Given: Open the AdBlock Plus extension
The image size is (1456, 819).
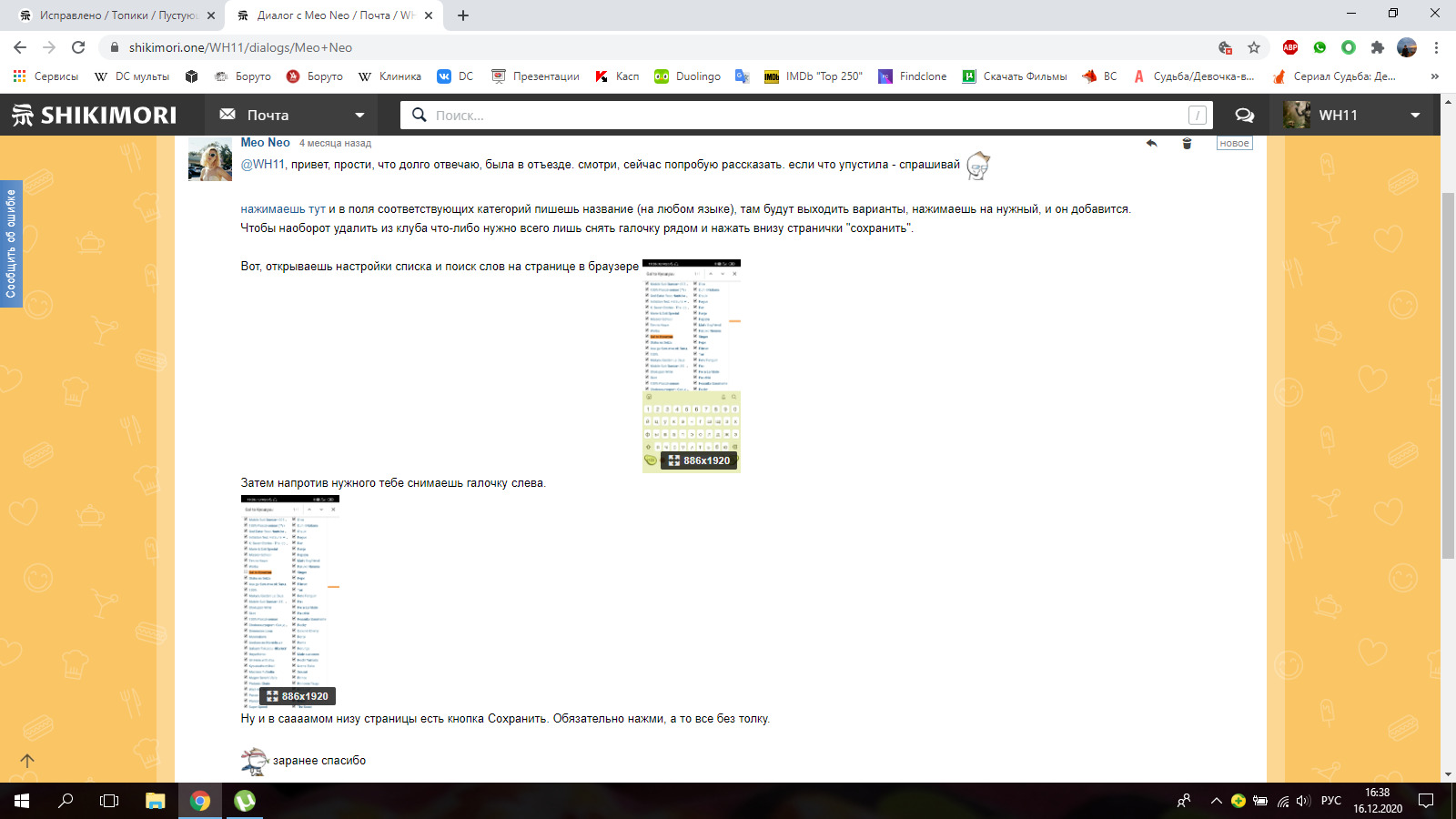Looking at the screenshot, I should 1289,47.
